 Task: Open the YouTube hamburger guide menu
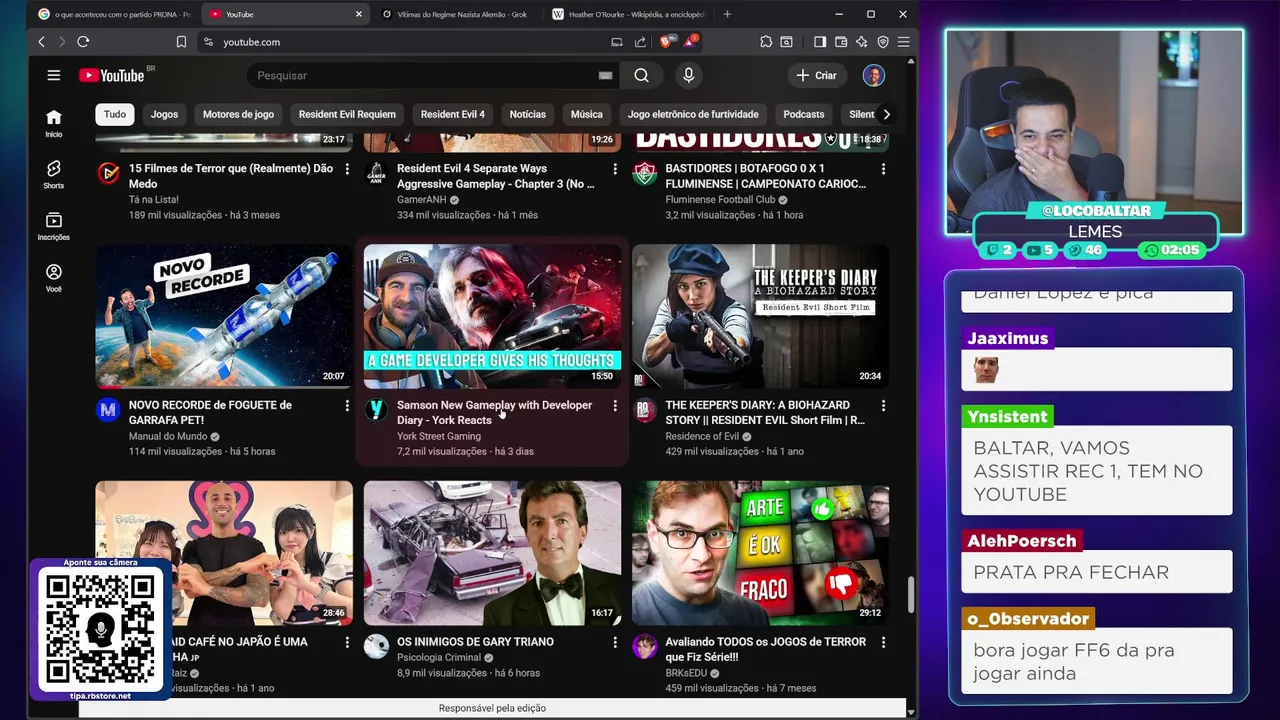54,75
